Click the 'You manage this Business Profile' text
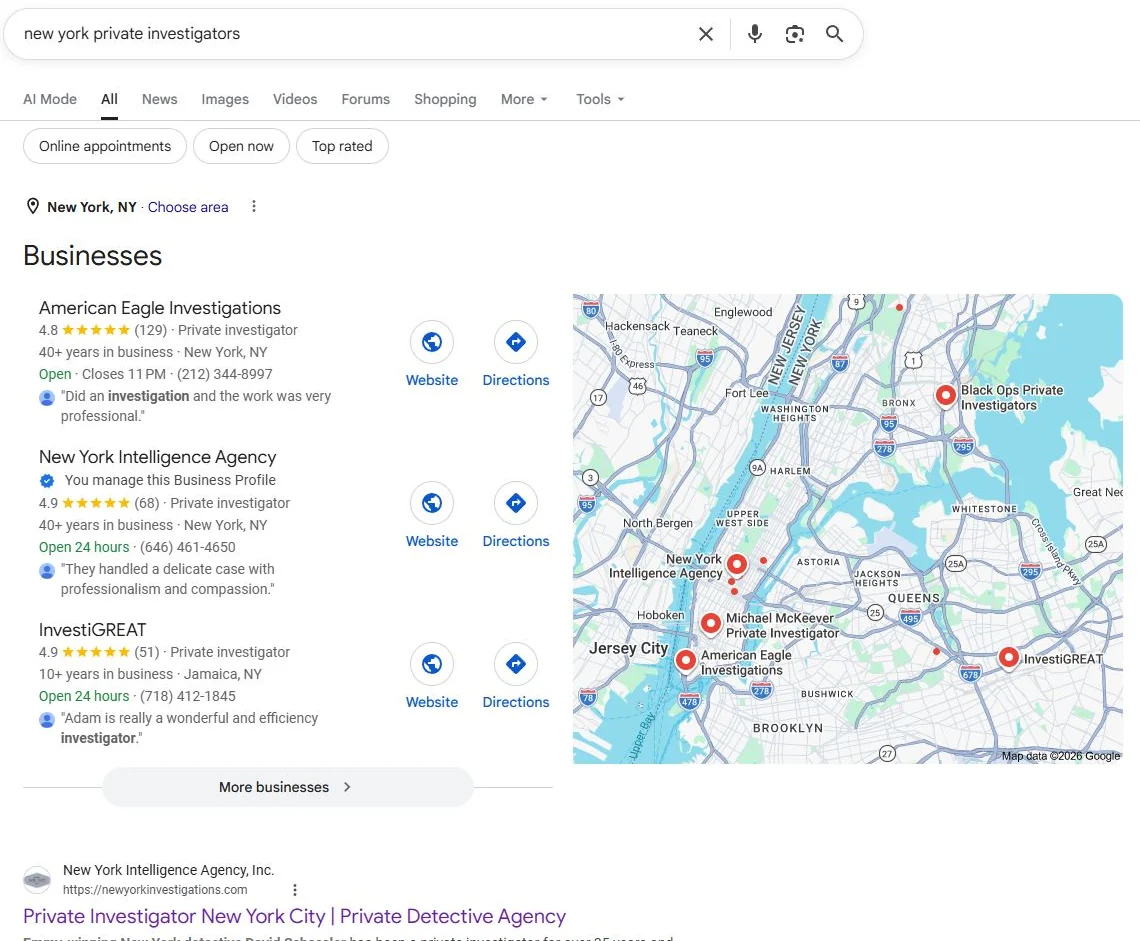Image resolution: width=1140 pixels, height=941 pixels. [170, 480]
